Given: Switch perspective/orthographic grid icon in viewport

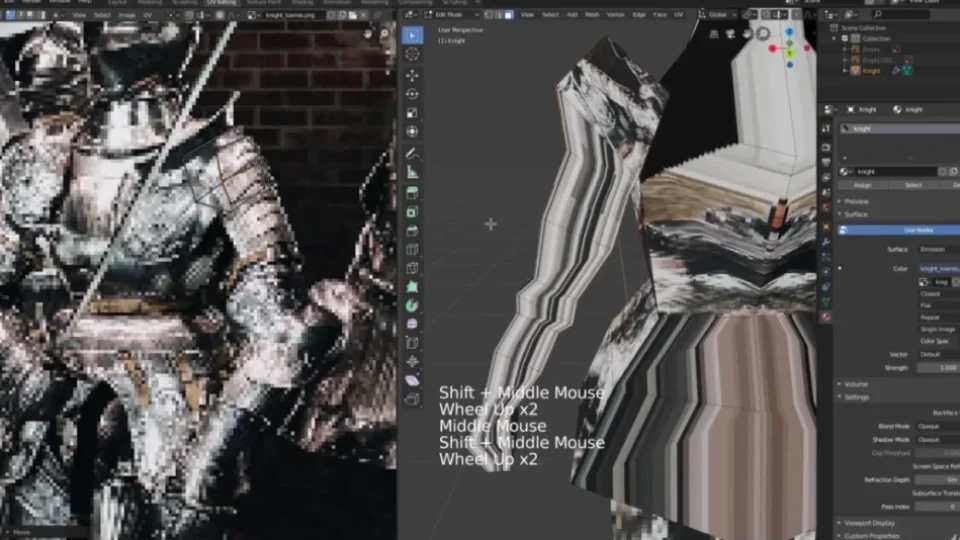Looking at the screenshot, I should (714, 34).
